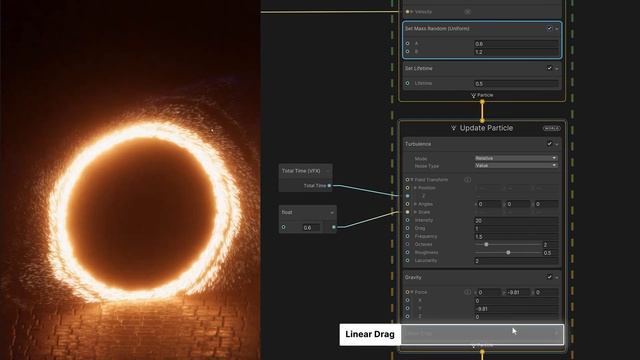Open Turbulence Noise Type dropdown
The width and height of the screenshot is (640, 360).
(x=516, y=165)
